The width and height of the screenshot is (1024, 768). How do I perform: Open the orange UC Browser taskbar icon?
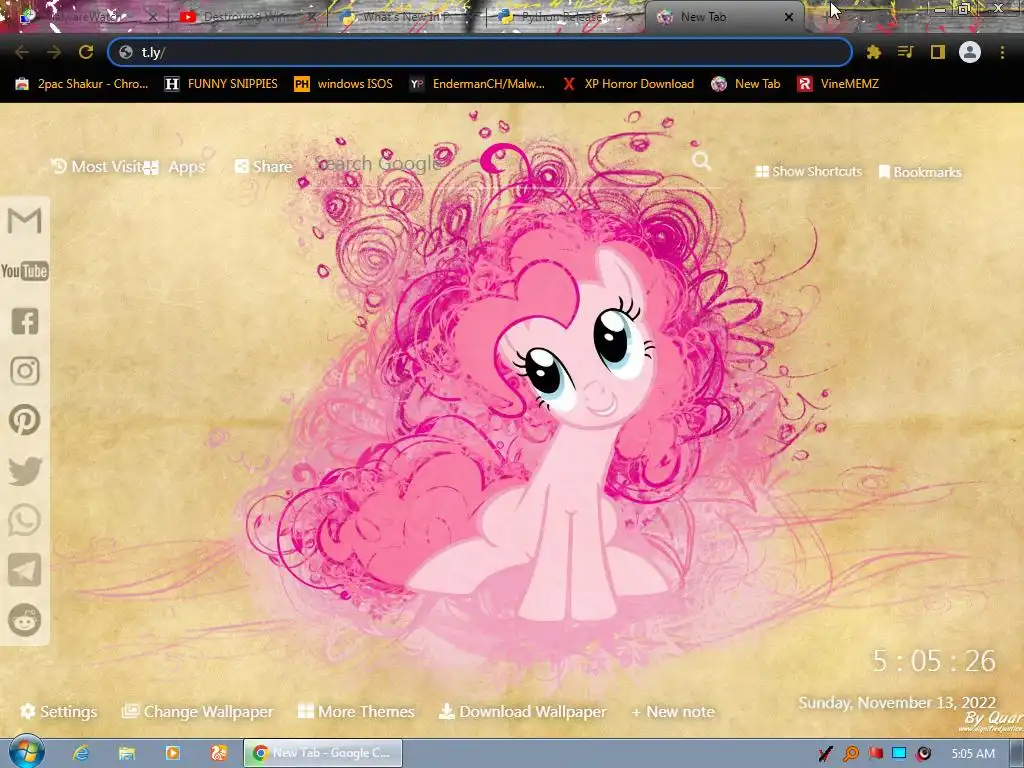click(218, 753)
